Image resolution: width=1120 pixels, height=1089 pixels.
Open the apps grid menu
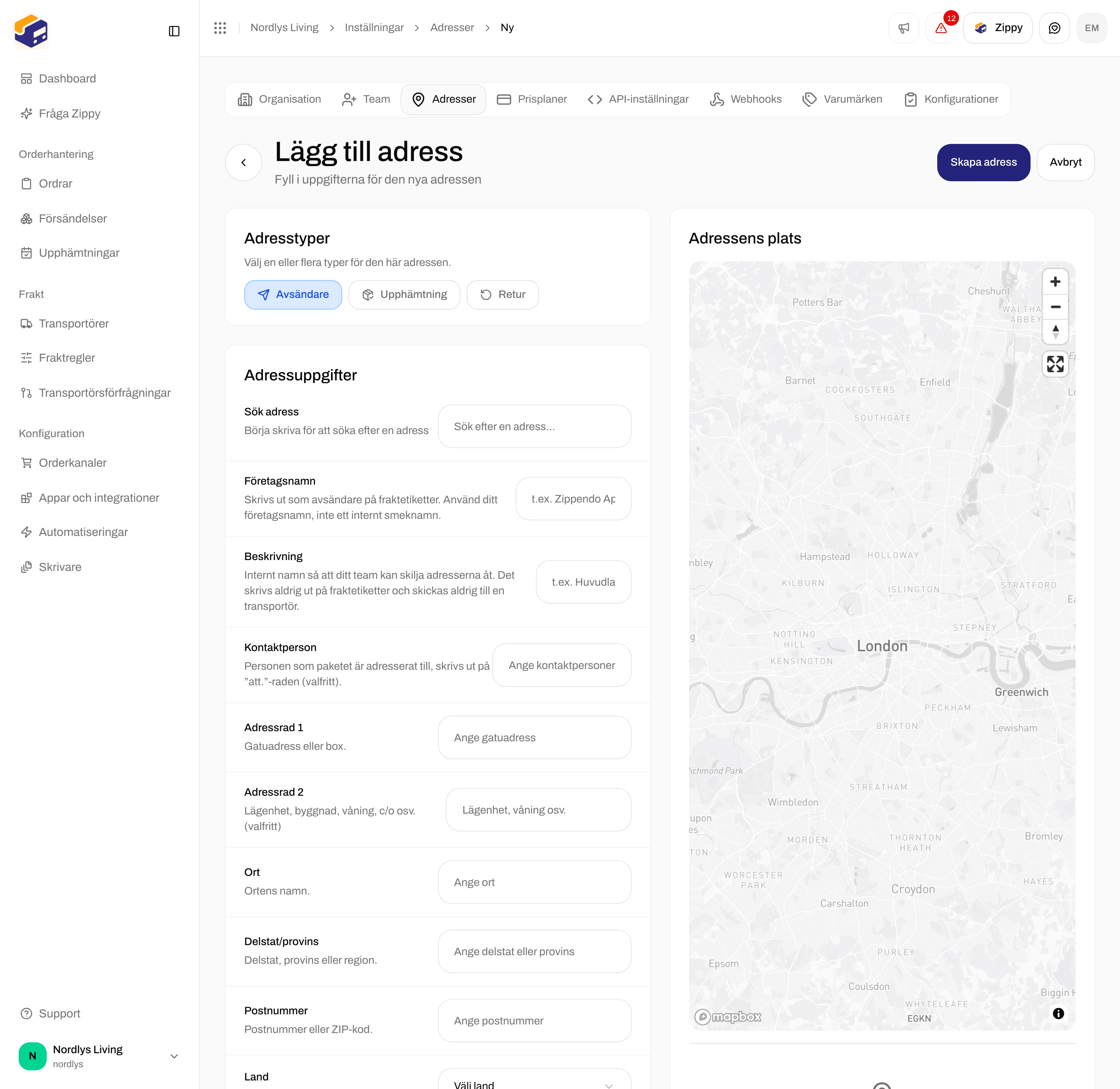[x=220, y=28]
